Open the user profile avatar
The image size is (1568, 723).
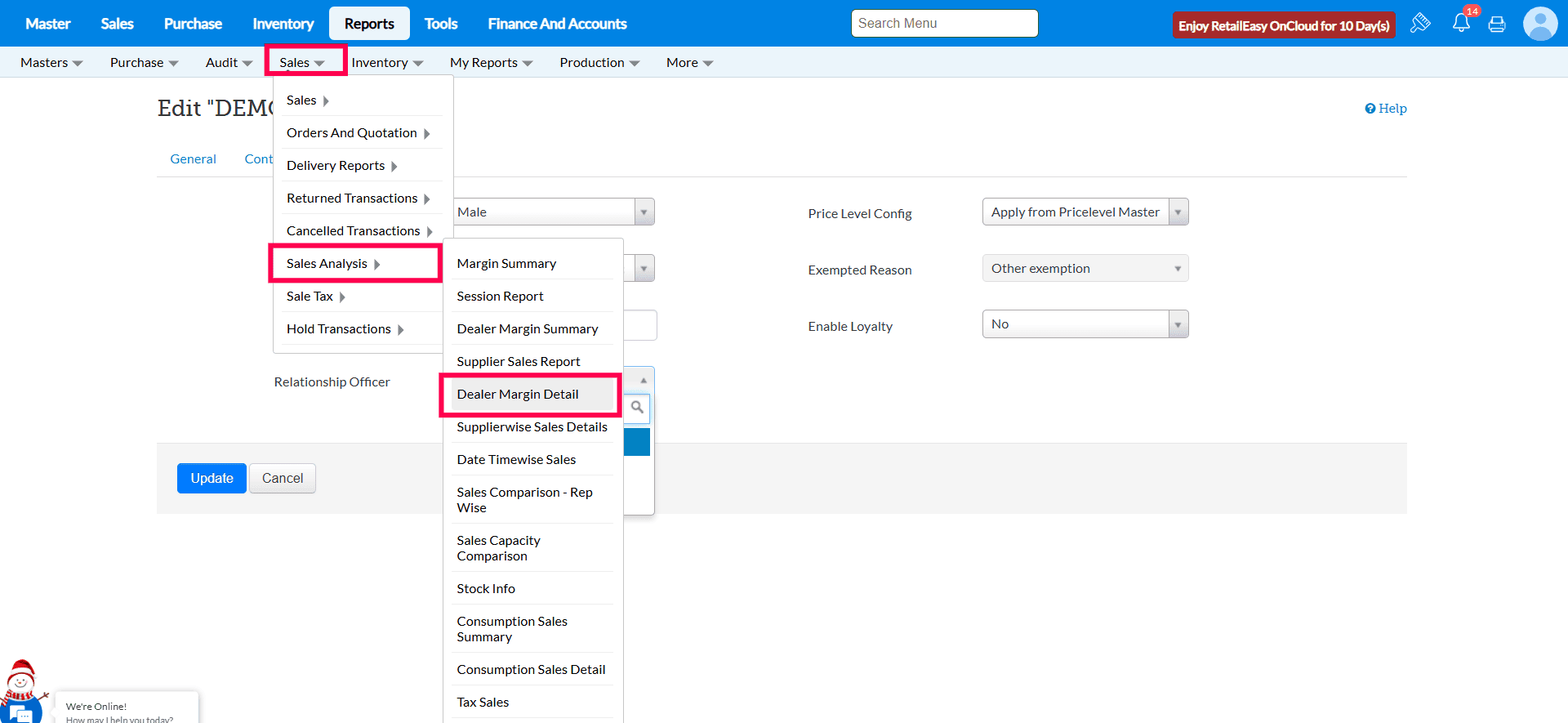point(1540,24)
